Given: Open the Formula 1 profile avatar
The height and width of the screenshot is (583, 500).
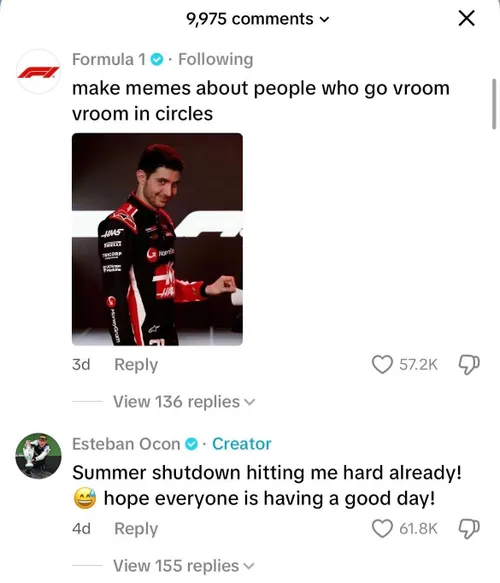Looking at the screenshot, I should click(38, 71).
